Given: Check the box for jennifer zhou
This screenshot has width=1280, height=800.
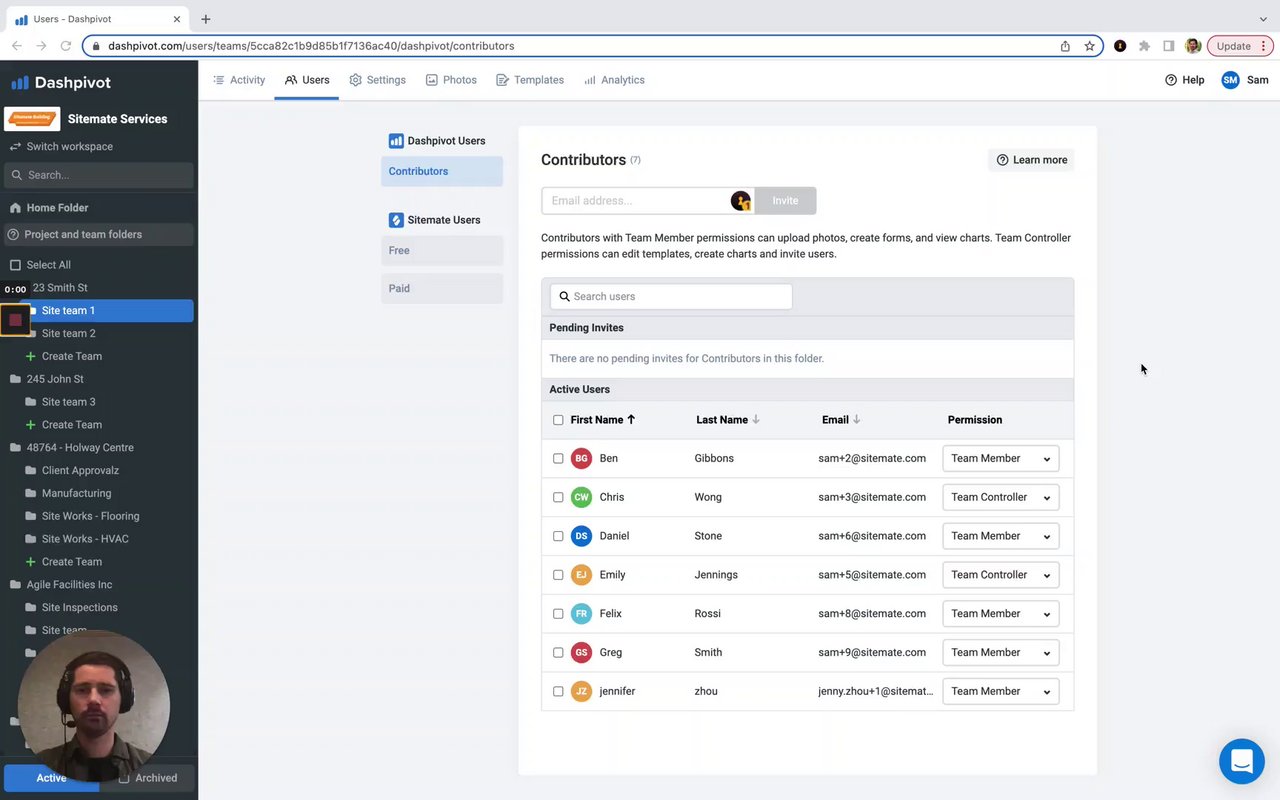Looking at the screenshot, I should click(558, 691).
